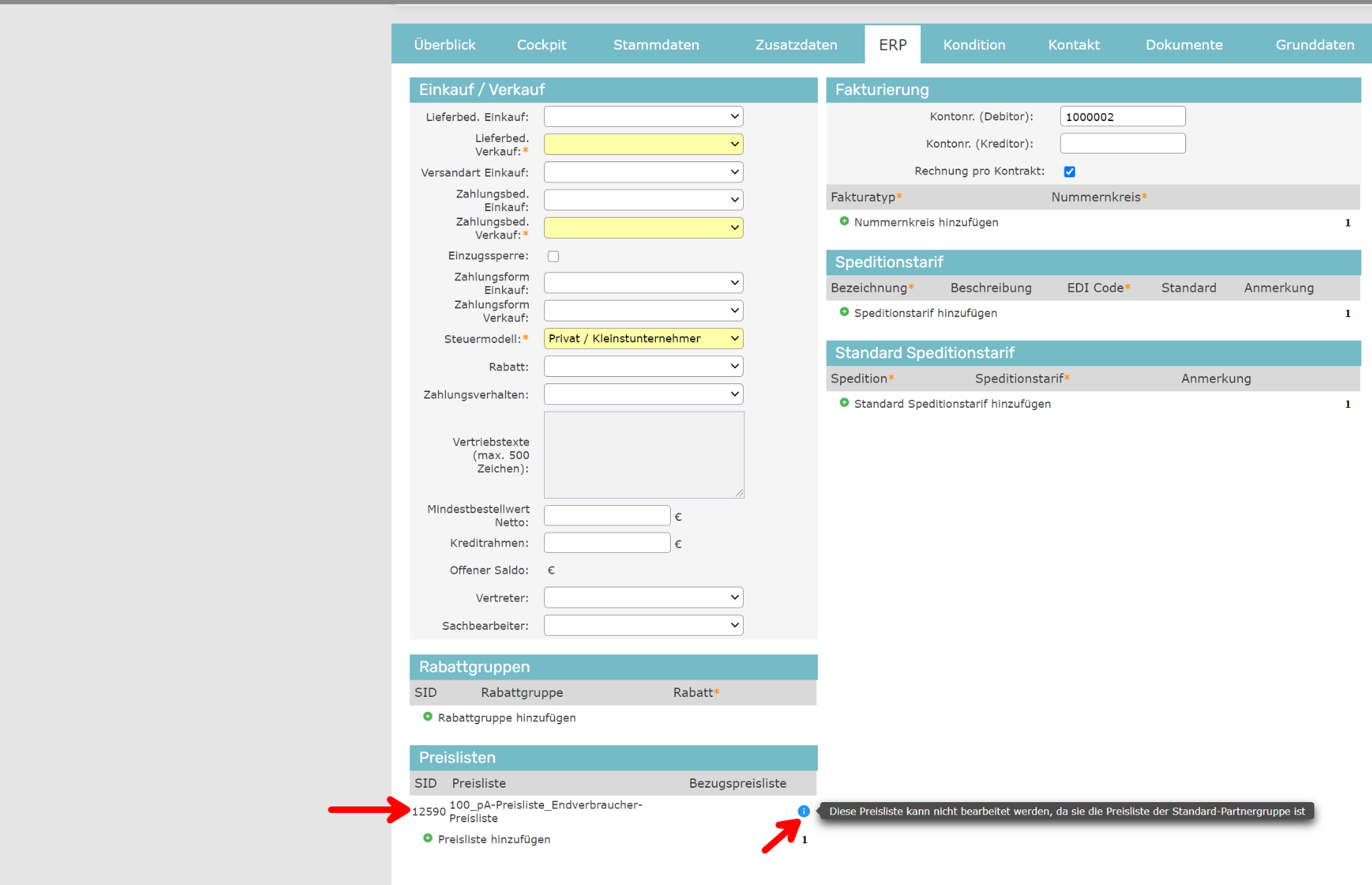Switch to the Stammdaten tab
This screenshot has width=1372, height=885.
pos(656,45)
